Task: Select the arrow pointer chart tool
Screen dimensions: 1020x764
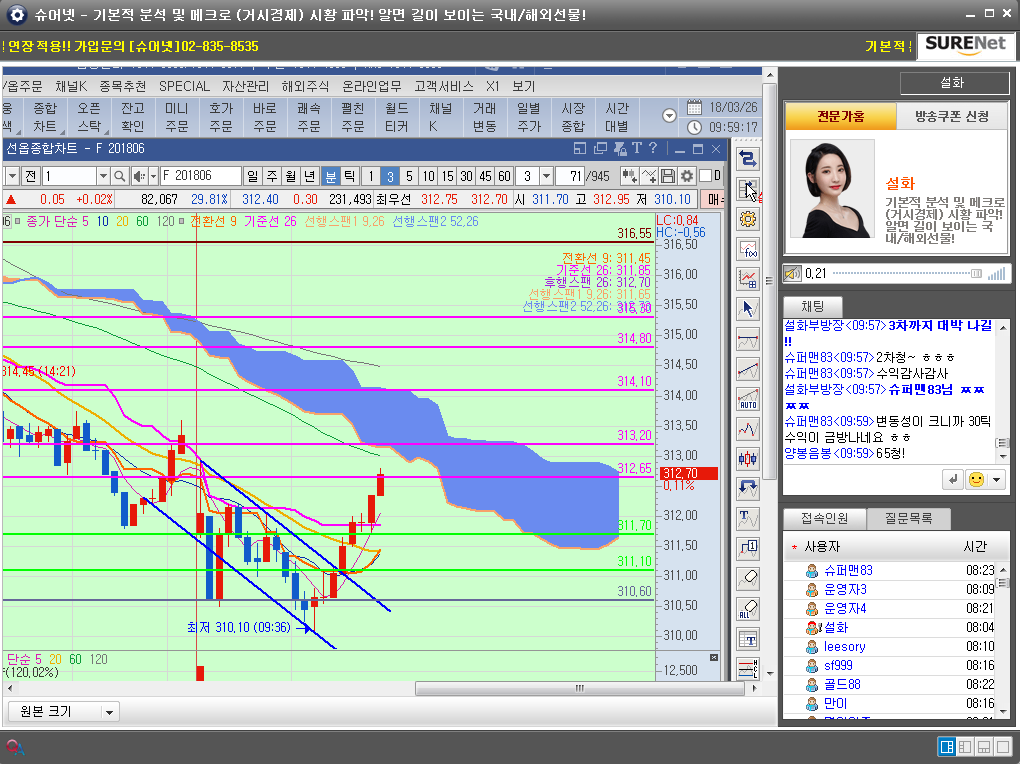Action: point(747,309)
